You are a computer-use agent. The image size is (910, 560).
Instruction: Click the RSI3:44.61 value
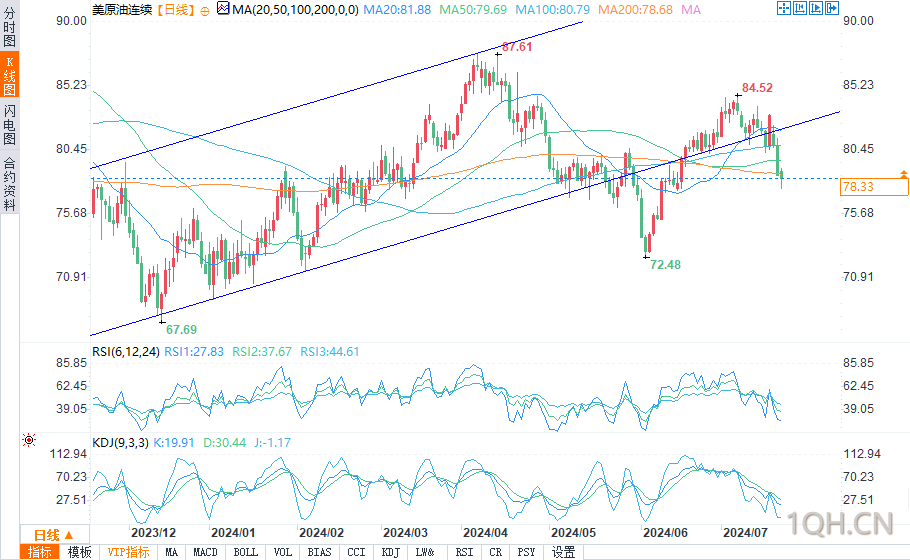click(x=330, y=352)
